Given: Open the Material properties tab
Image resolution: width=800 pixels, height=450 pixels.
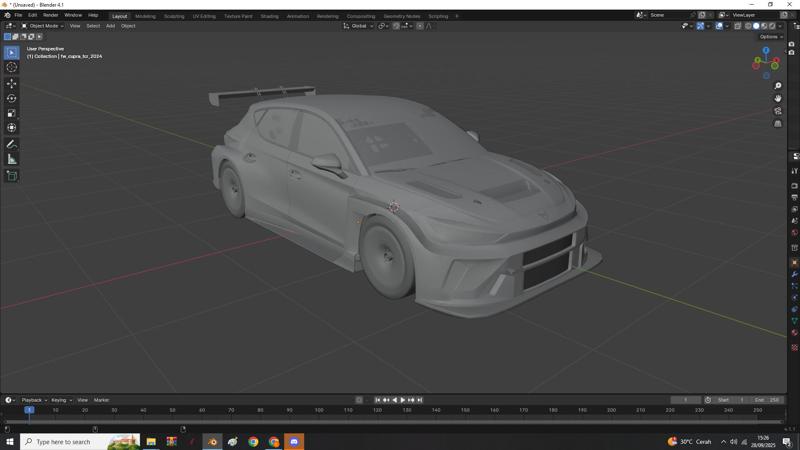Looking at the screenshot, I should [x=794, y=333].
